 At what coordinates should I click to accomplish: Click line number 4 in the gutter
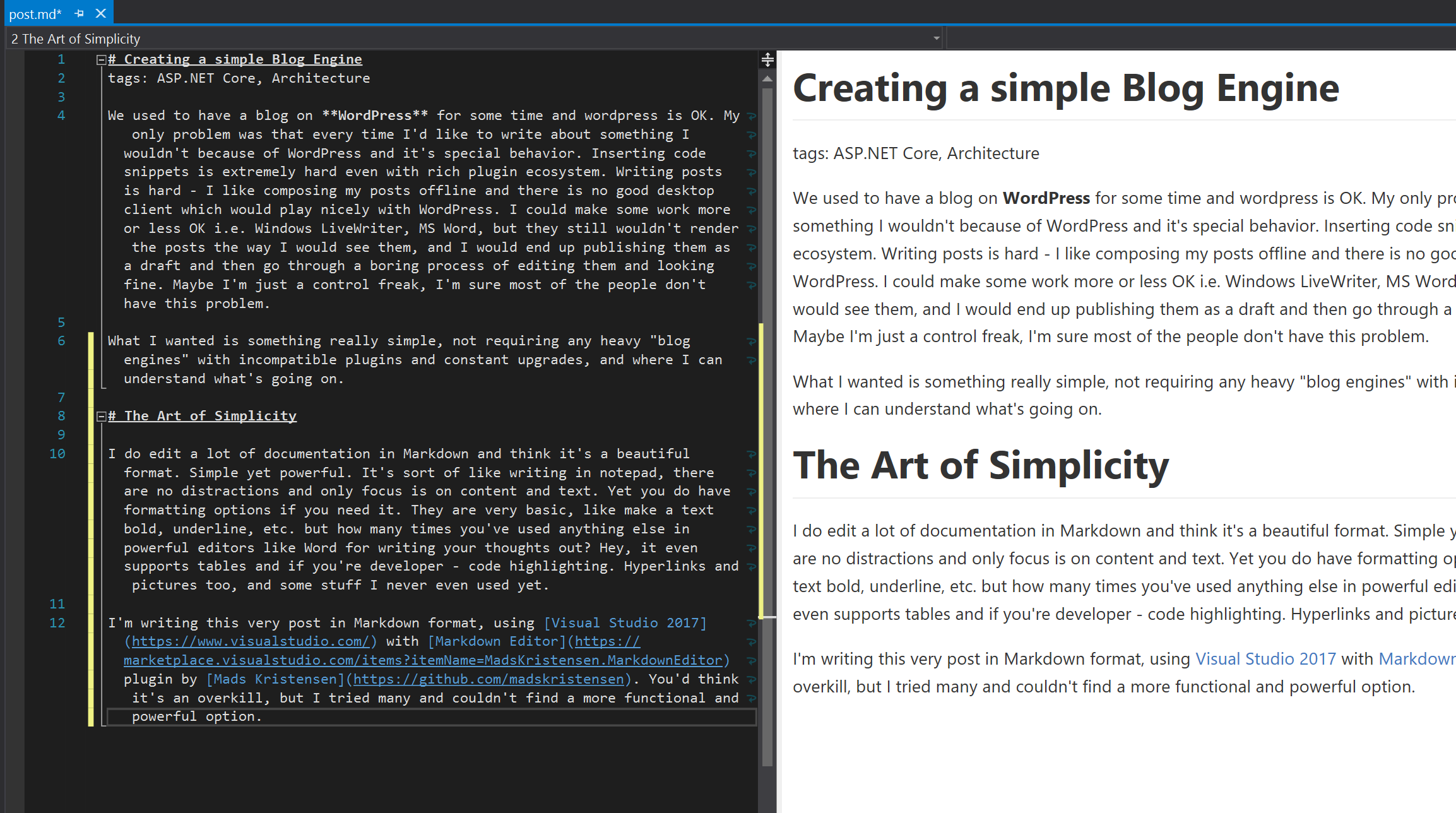(x=61, y=116)
